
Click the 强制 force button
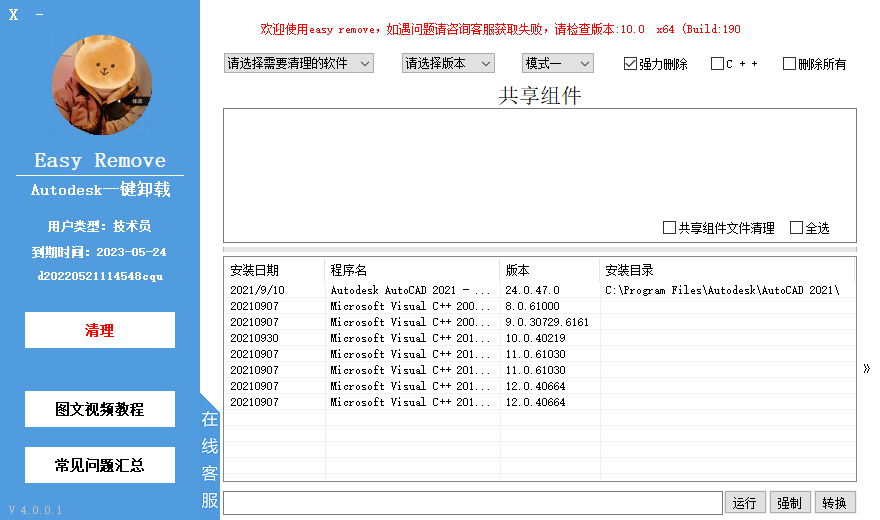point(790,503)
